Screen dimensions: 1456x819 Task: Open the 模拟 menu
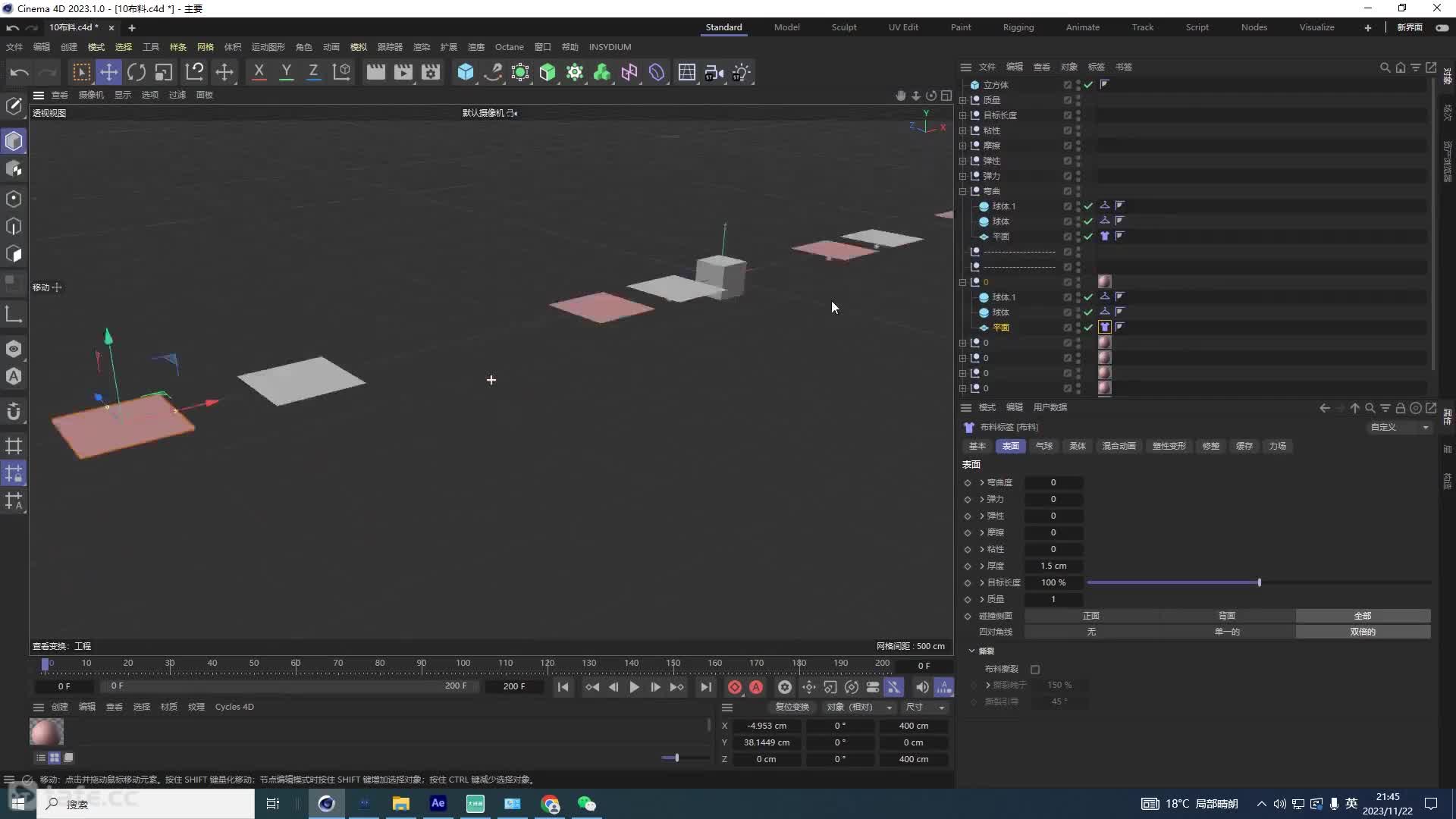[359, 47]
